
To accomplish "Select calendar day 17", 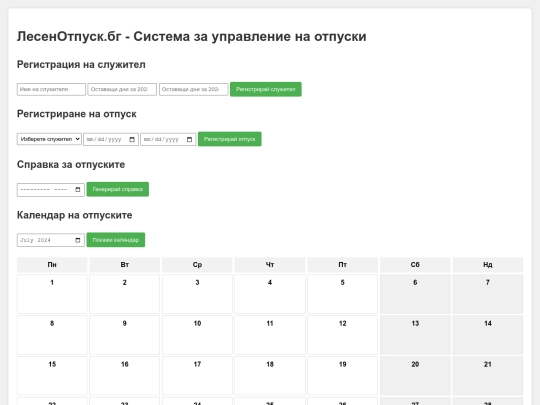I will pyautogui.click(x=197, y=376).
